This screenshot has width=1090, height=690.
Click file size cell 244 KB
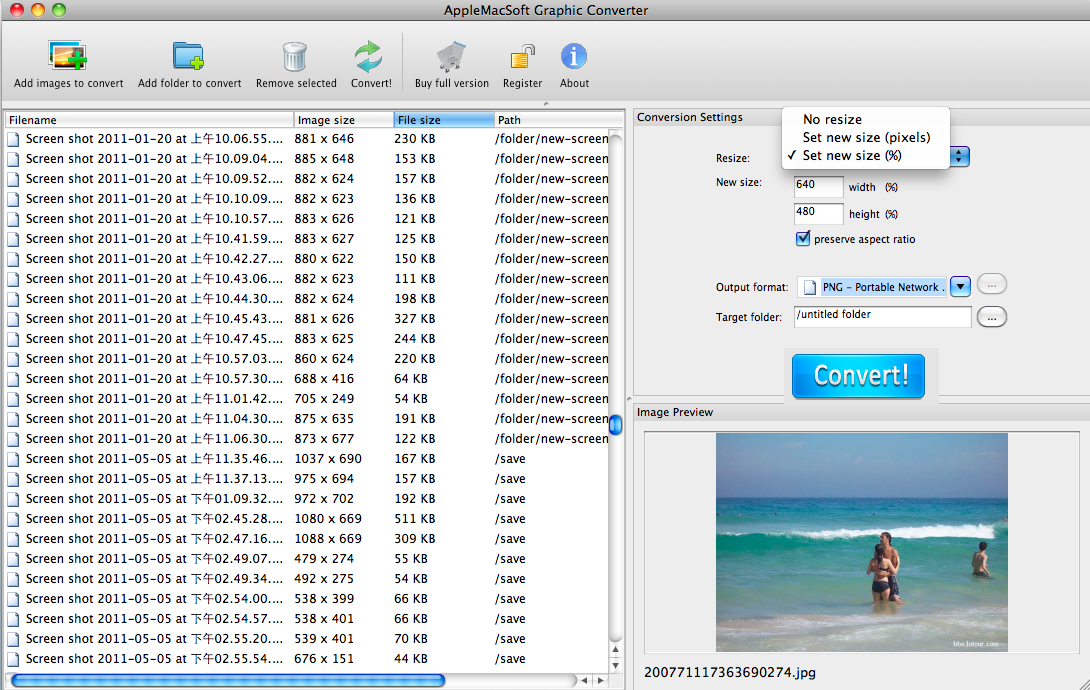[415, 339]
